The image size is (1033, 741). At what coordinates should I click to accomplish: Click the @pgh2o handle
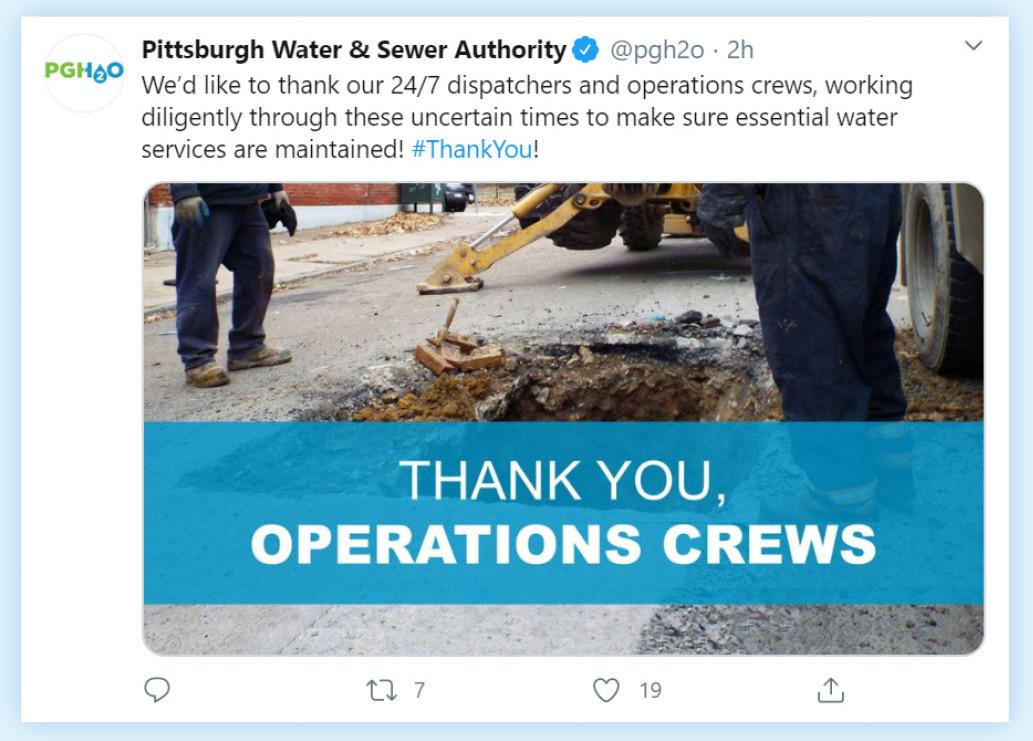tap(657, 50)
